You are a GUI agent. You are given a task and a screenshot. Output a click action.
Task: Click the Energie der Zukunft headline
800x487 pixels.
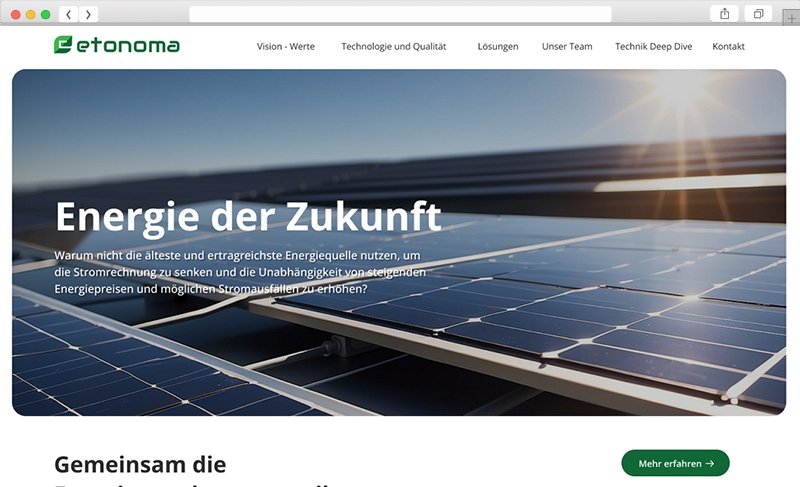click(x=248, y=217)
